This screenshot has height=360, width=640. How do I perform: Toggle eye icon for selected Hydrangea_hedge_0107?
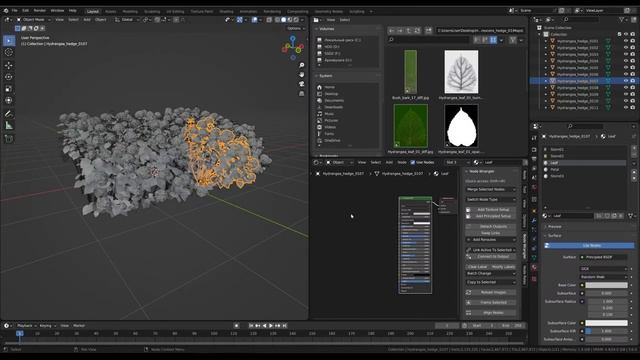626,81
